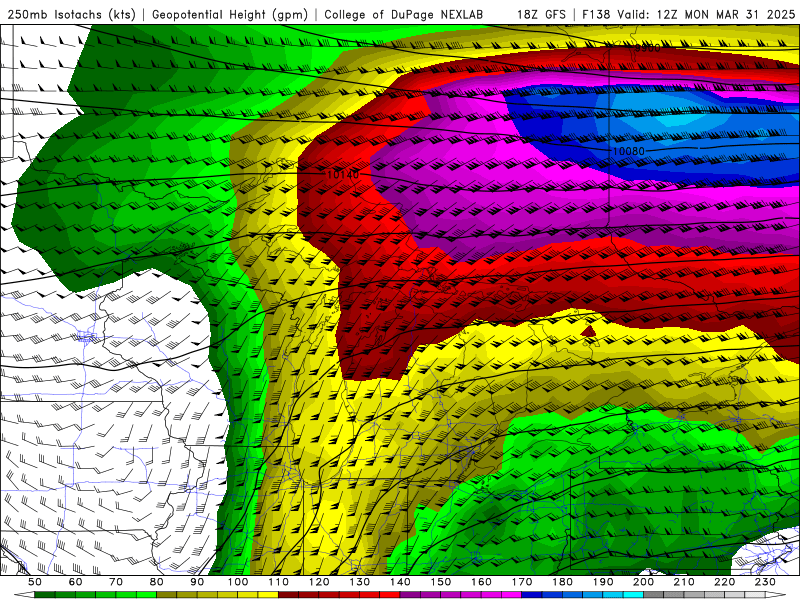Click the 'College of DuPage NEXLAB' header text
The height and width of the screenshot is (600, 800).
click(x=404, y=14)
